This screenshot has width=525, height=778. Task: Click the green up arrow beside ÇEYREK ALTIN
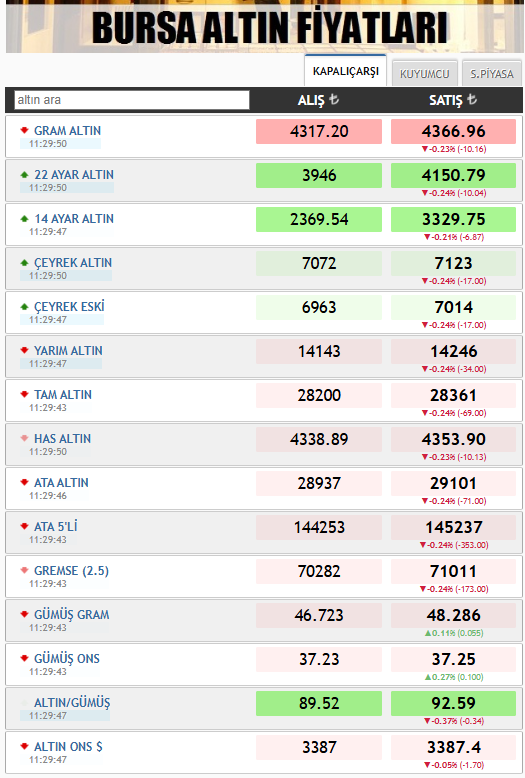click(24, 262)
